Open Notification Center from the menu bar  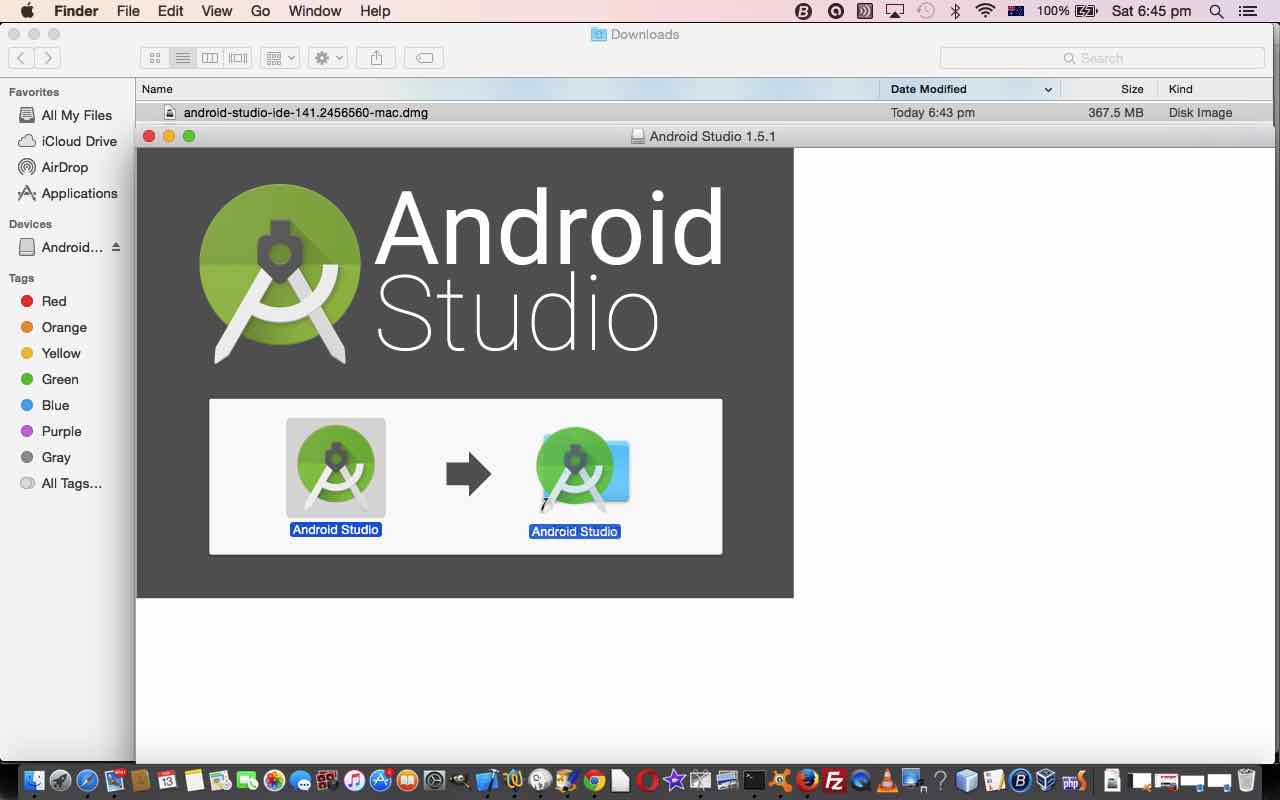click(1247, 11)
